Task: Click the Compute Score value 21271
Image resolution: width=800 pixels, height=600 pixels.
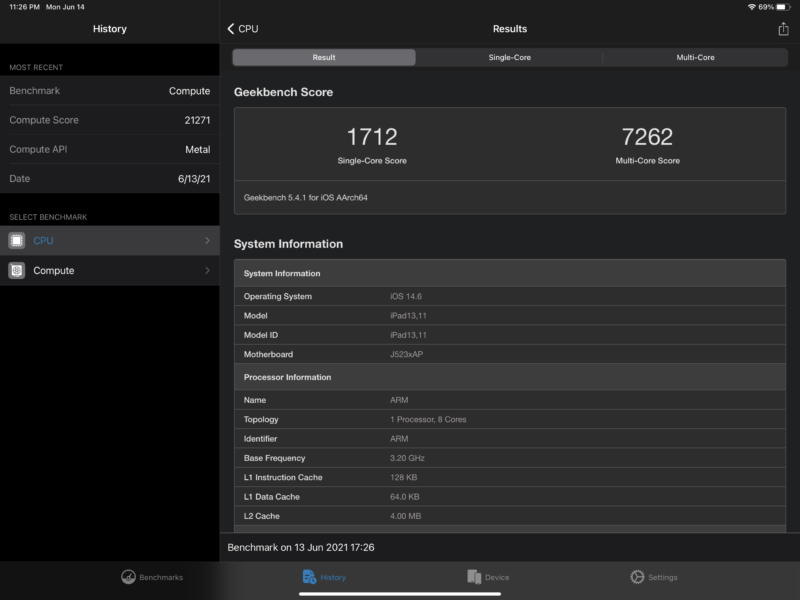Action: click(197, 120)
